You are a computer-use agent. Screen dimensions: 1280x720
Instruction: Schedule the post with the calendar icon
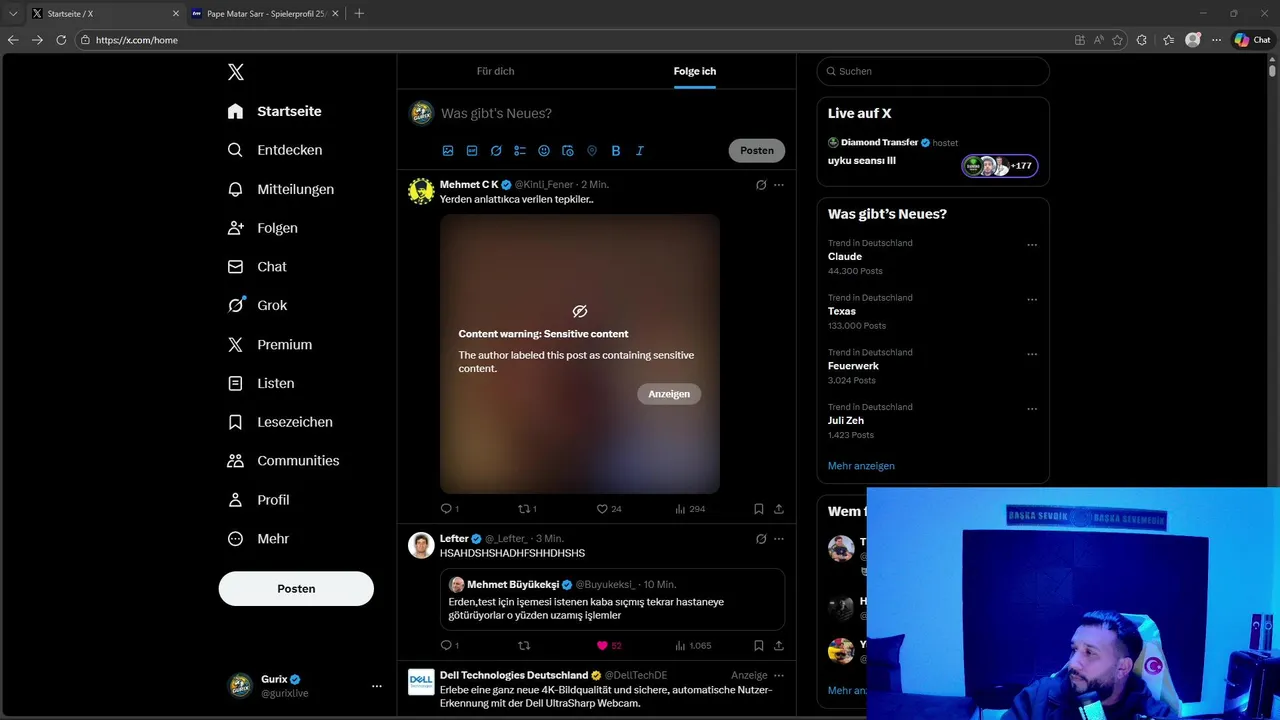pos(568,151)
